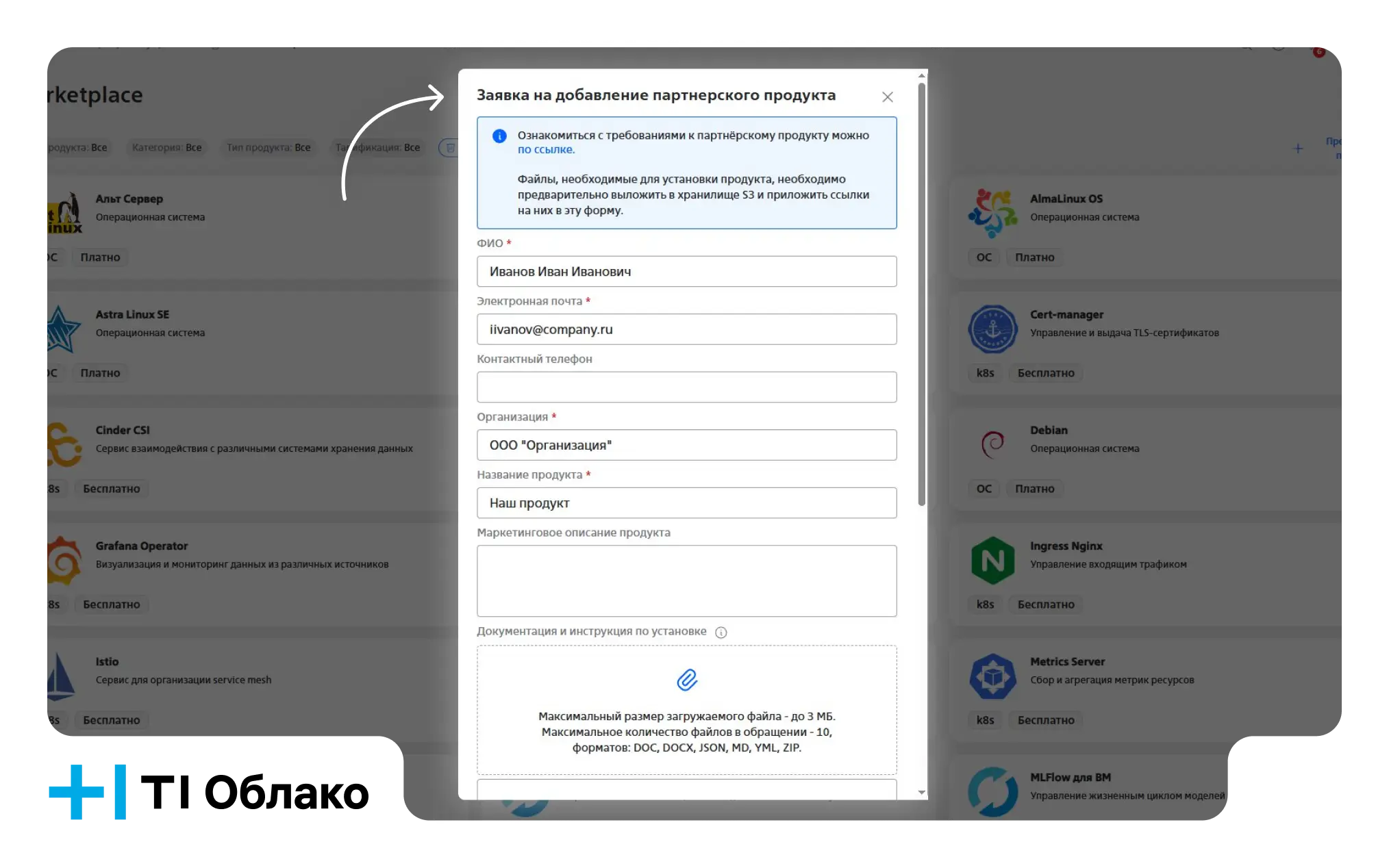The width and height of the screenshot is (1389, 868).
Task: Click the ОС tag on Debian
Action: pyautogui.click(x=984, y=489)
